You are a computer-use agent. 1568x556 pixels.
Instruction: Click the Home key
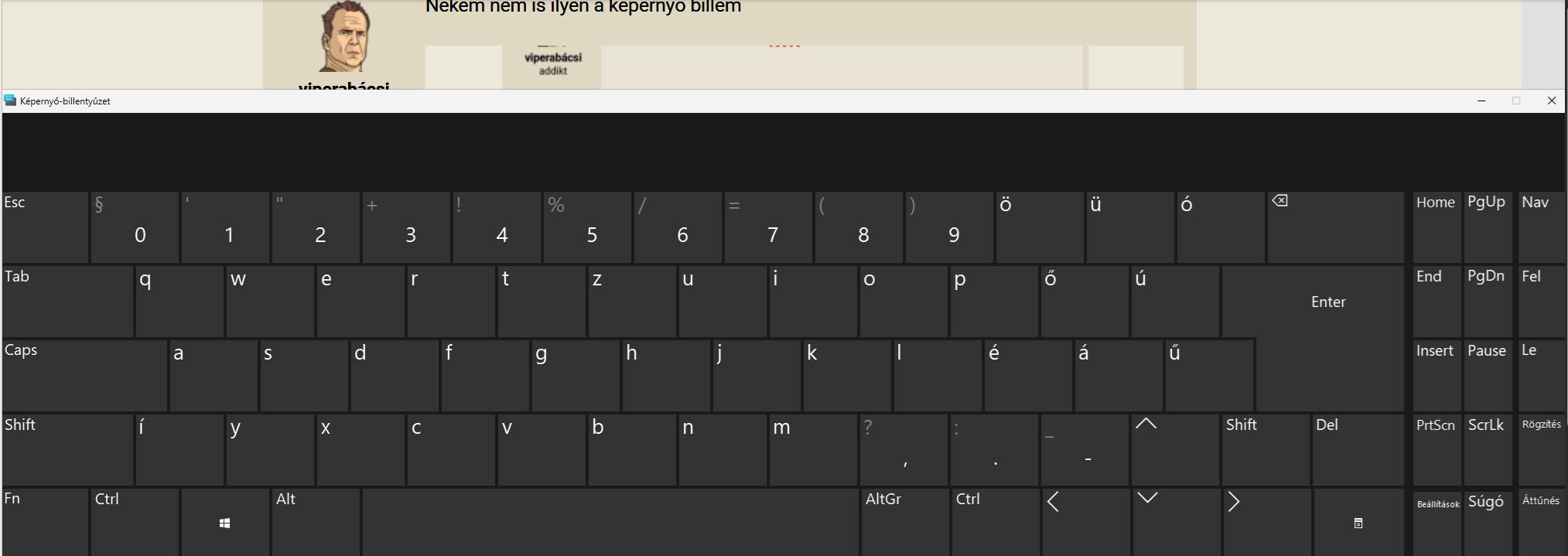pos(1436,227)
